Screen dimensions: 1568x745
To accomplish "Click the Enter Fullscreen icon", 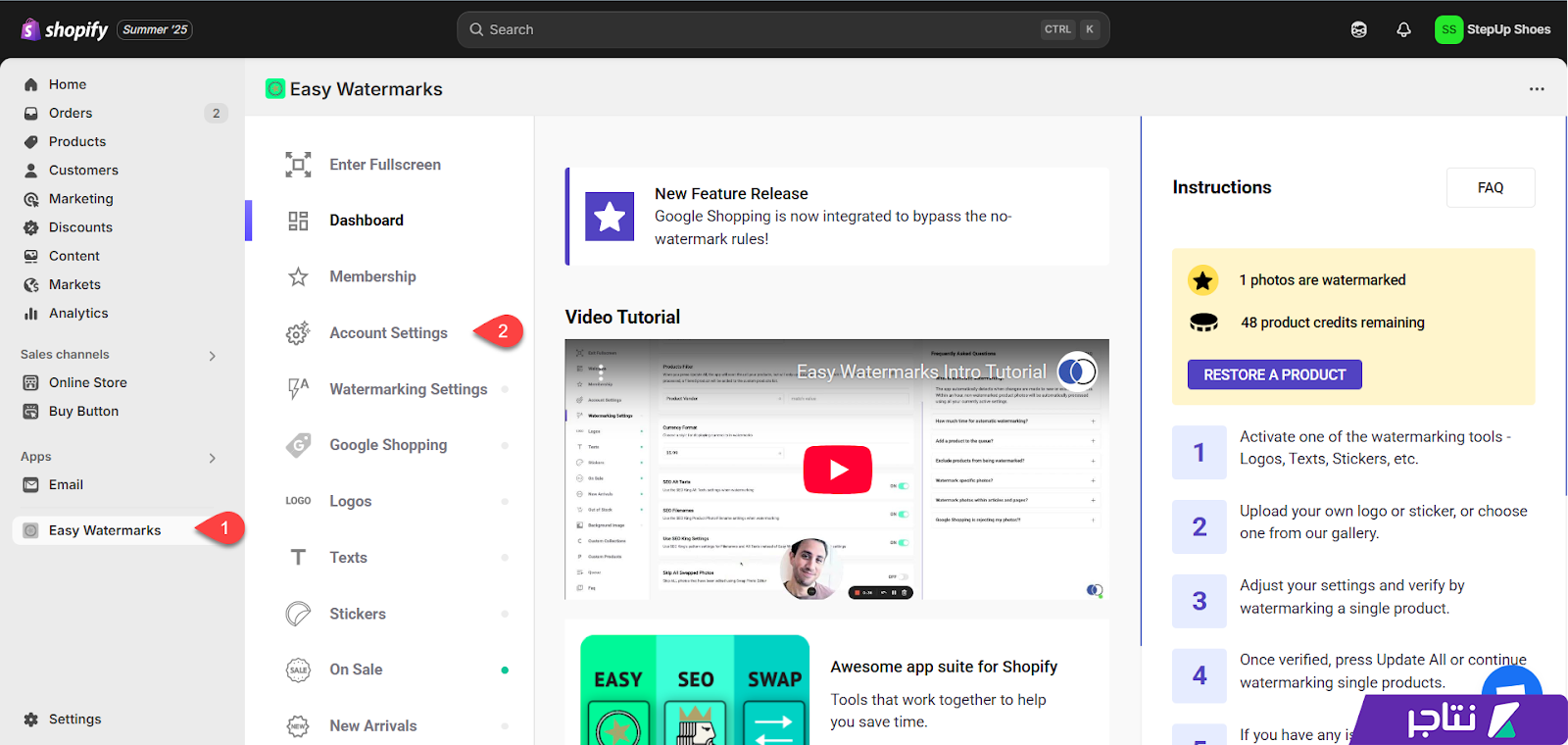I will tap(298, 164).
